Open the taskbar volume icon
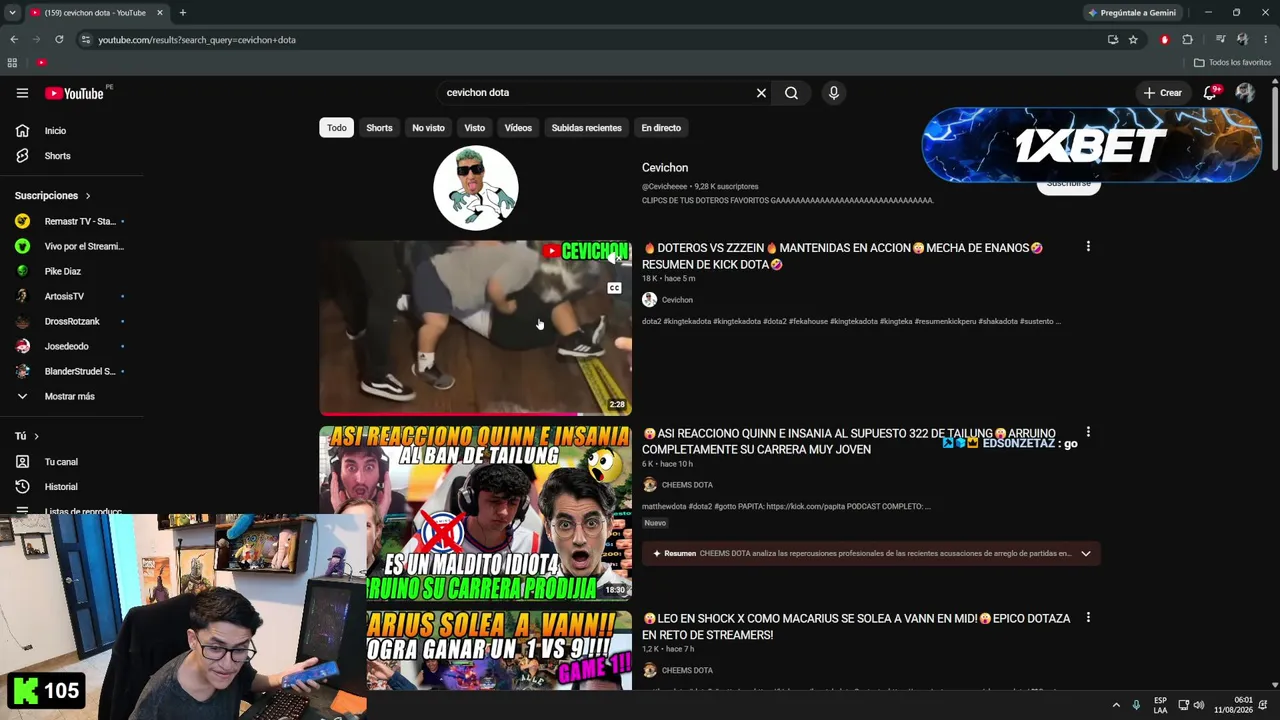This screenshot has height=720, width=1280. [x=1198, y=705]
